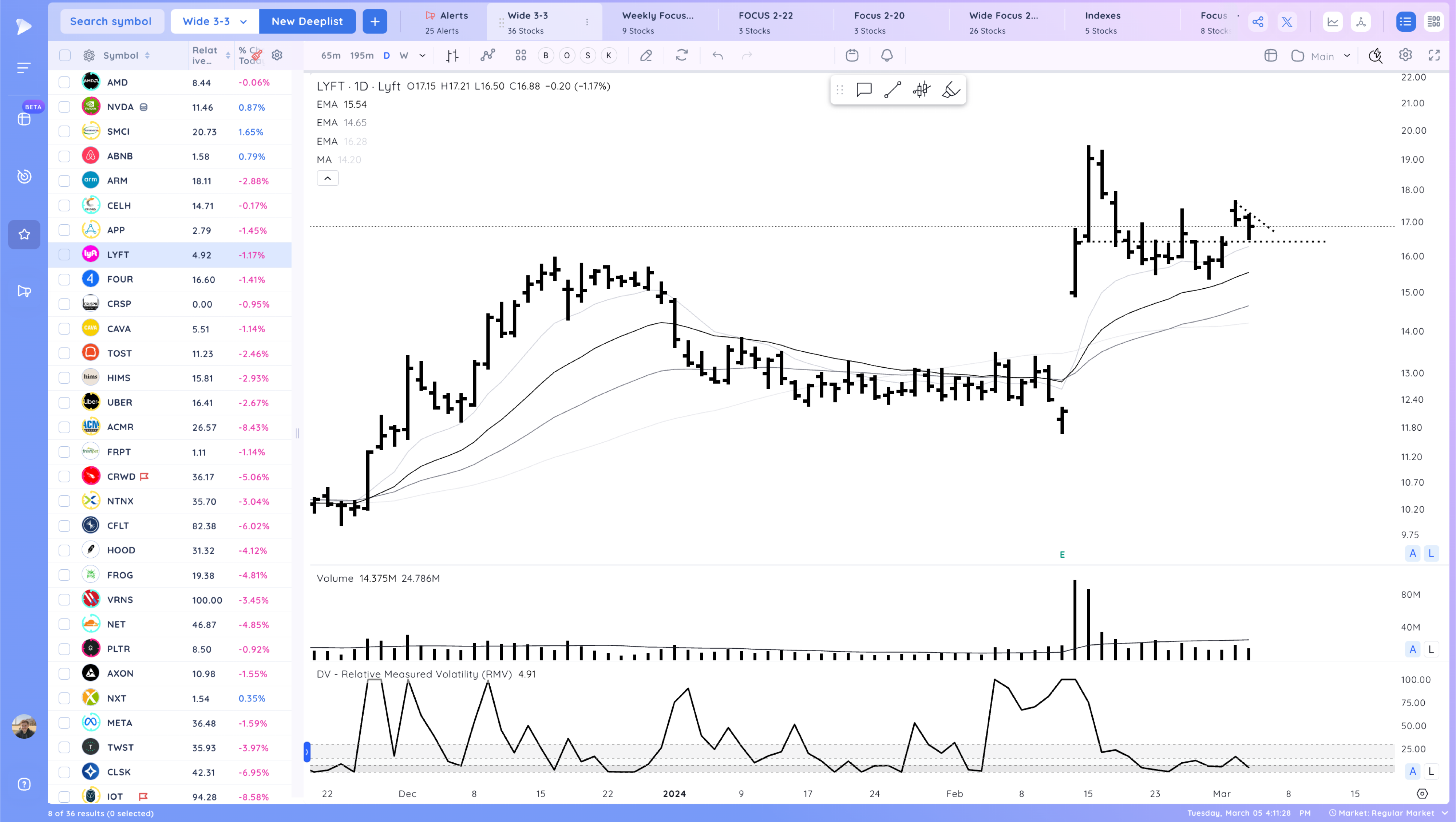This screenshot has height=822, width=1456.
Task: Open the radar scan icon in sidebar
Action: point(24,177)
